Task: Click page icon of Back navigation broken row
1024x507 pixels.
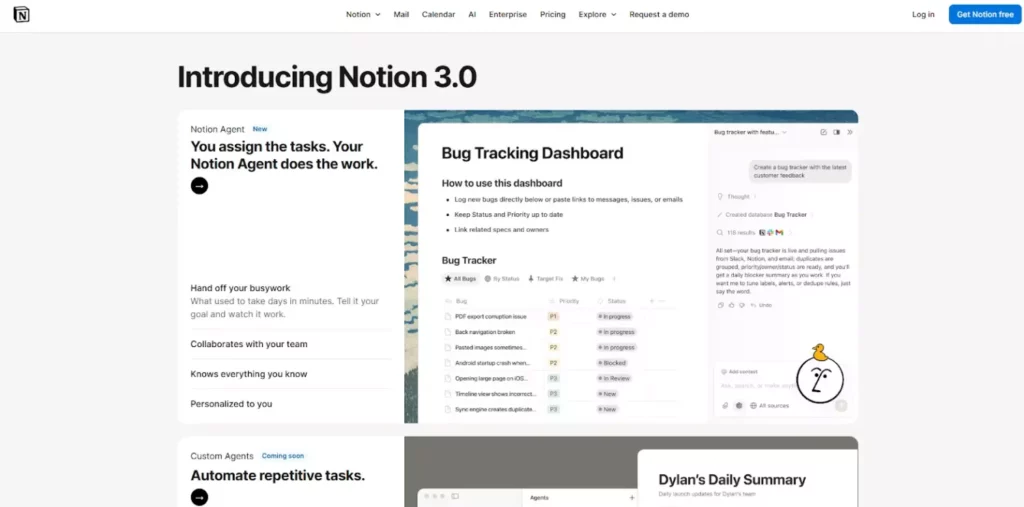Action: pos(448,332)
